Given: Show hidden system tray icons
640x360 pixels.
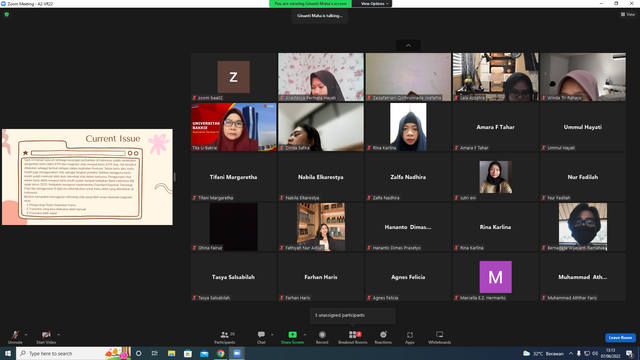Looking at the screenshot, I should coord(571,353).
